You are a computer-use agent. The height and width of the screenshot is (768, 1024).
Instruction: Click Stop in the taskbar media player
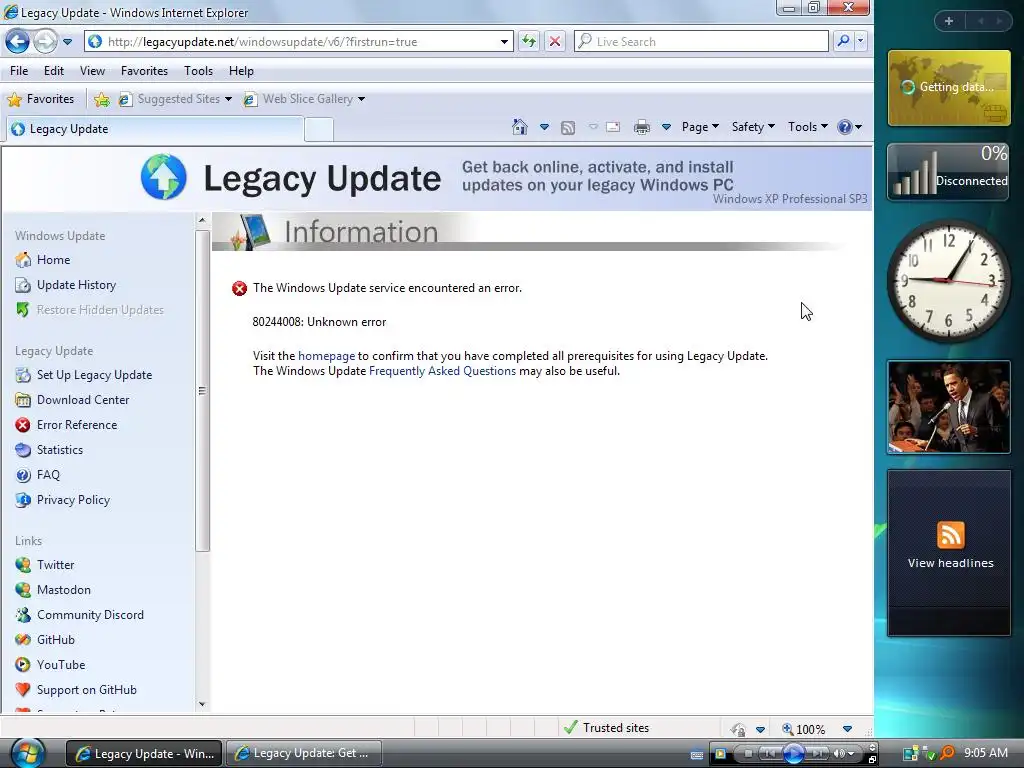[748, 754]
